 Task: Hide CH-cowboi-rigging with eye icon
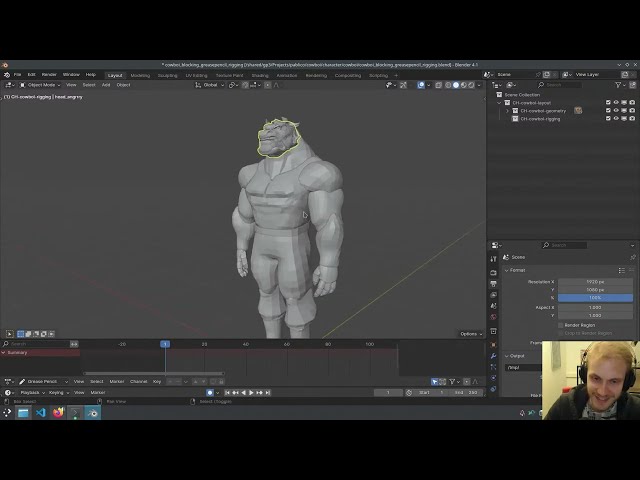click(x=616, y=118)
